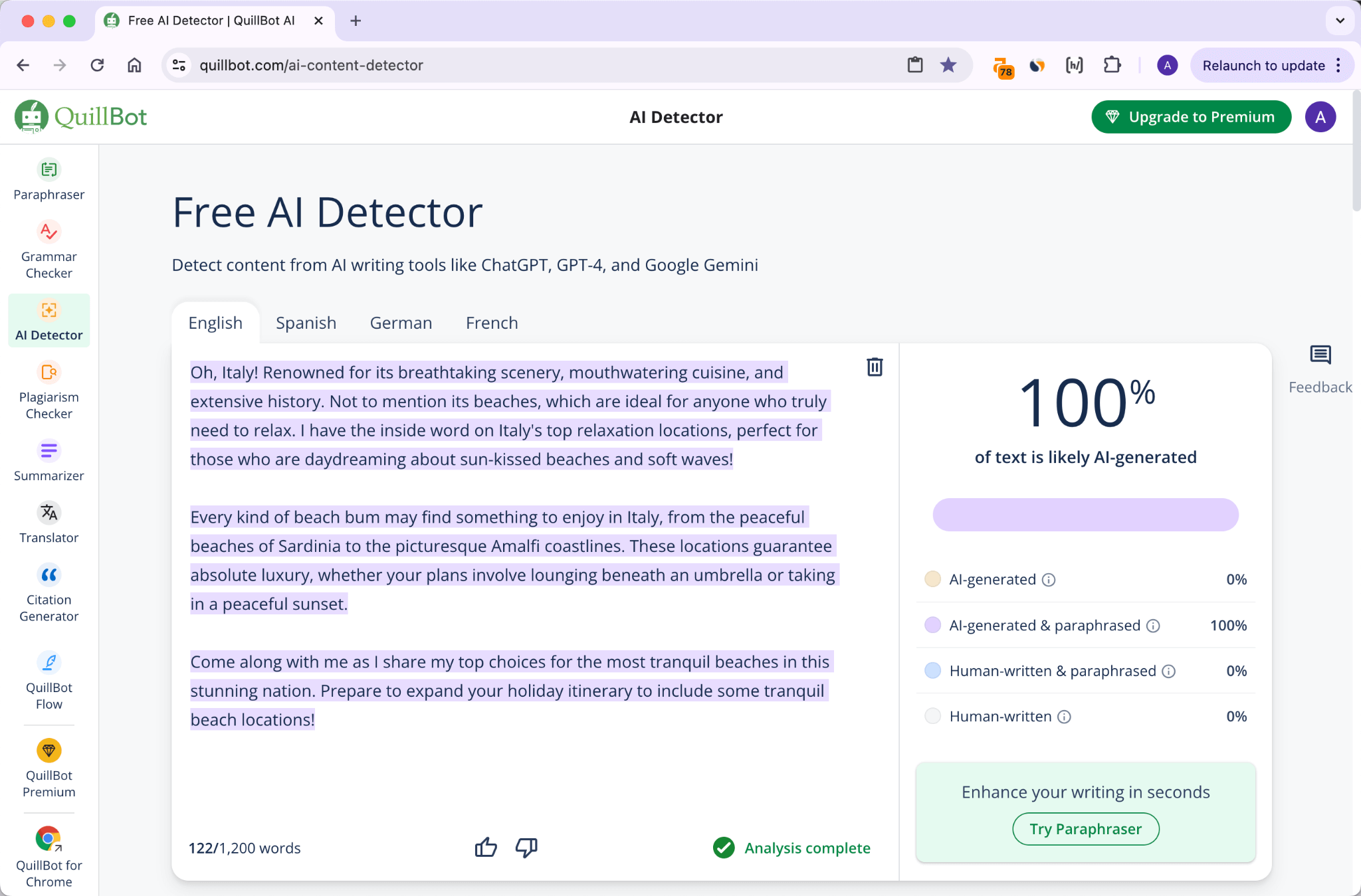The width and height of the screenshot is (1361, 896).
Task: Open the browser Extensions puzzle icon
Action: click(1112, 65)
